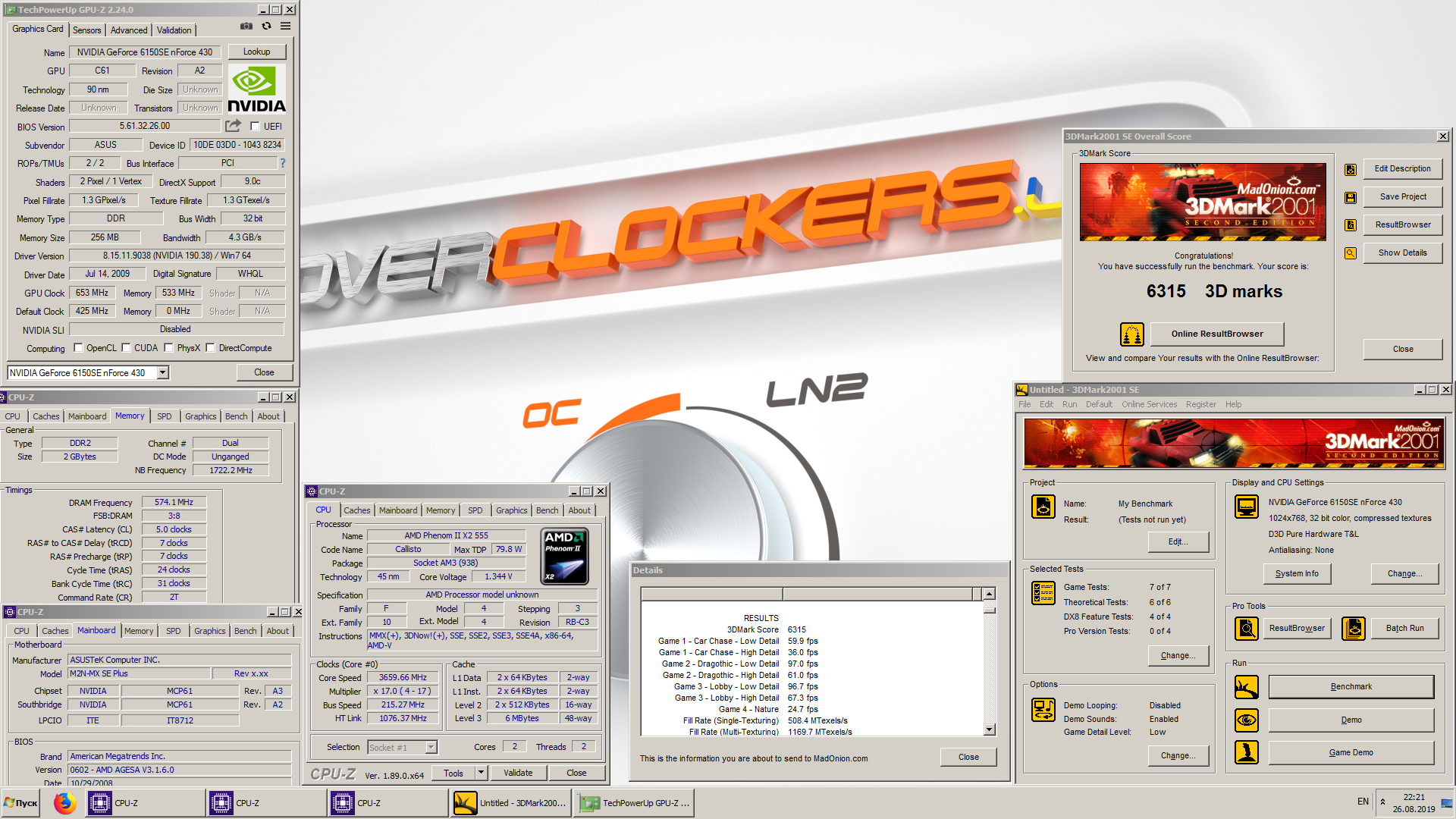Toggle the OpenCL checkbox
This screenshot has height=819, width=1456.
78,348
